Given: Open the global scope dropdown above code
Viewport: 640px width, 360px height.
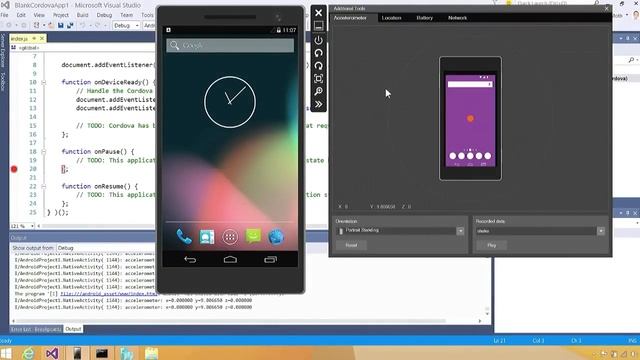Looking at the screenshot, I should click(x=82, y=48).
